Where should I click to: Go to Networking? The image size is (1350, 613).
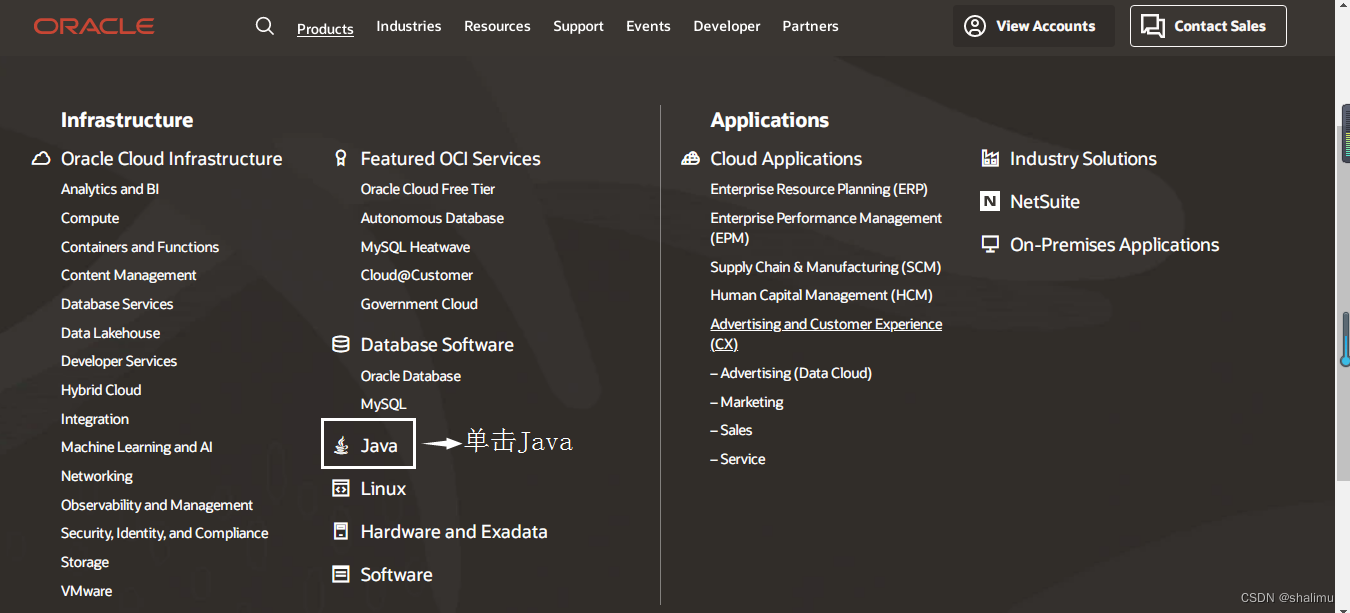[97, 476]
